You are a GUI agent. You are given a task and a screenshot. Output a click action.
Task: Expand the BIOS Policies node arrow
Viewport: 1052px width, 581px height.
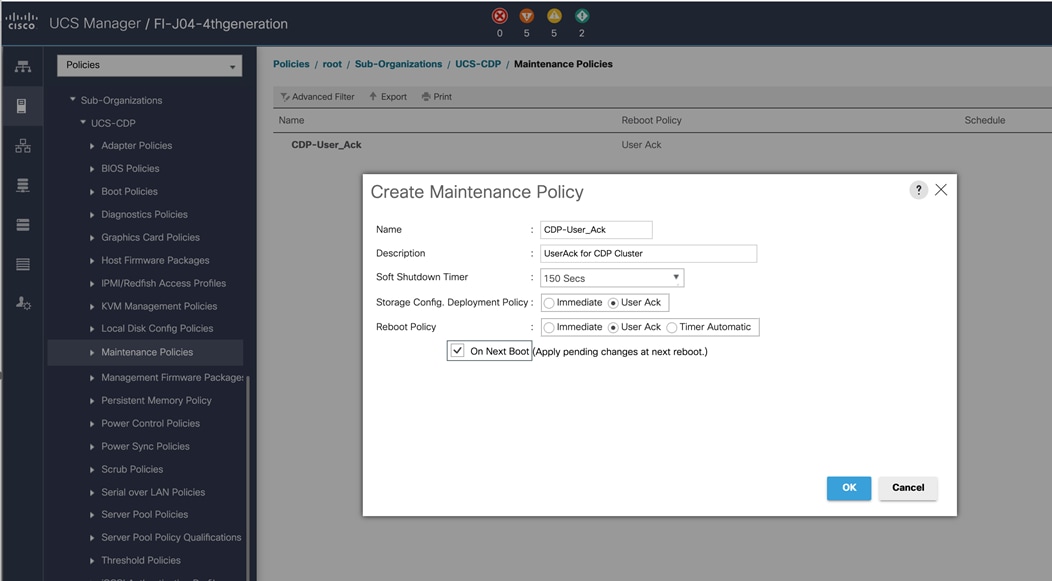pos(92,168)
